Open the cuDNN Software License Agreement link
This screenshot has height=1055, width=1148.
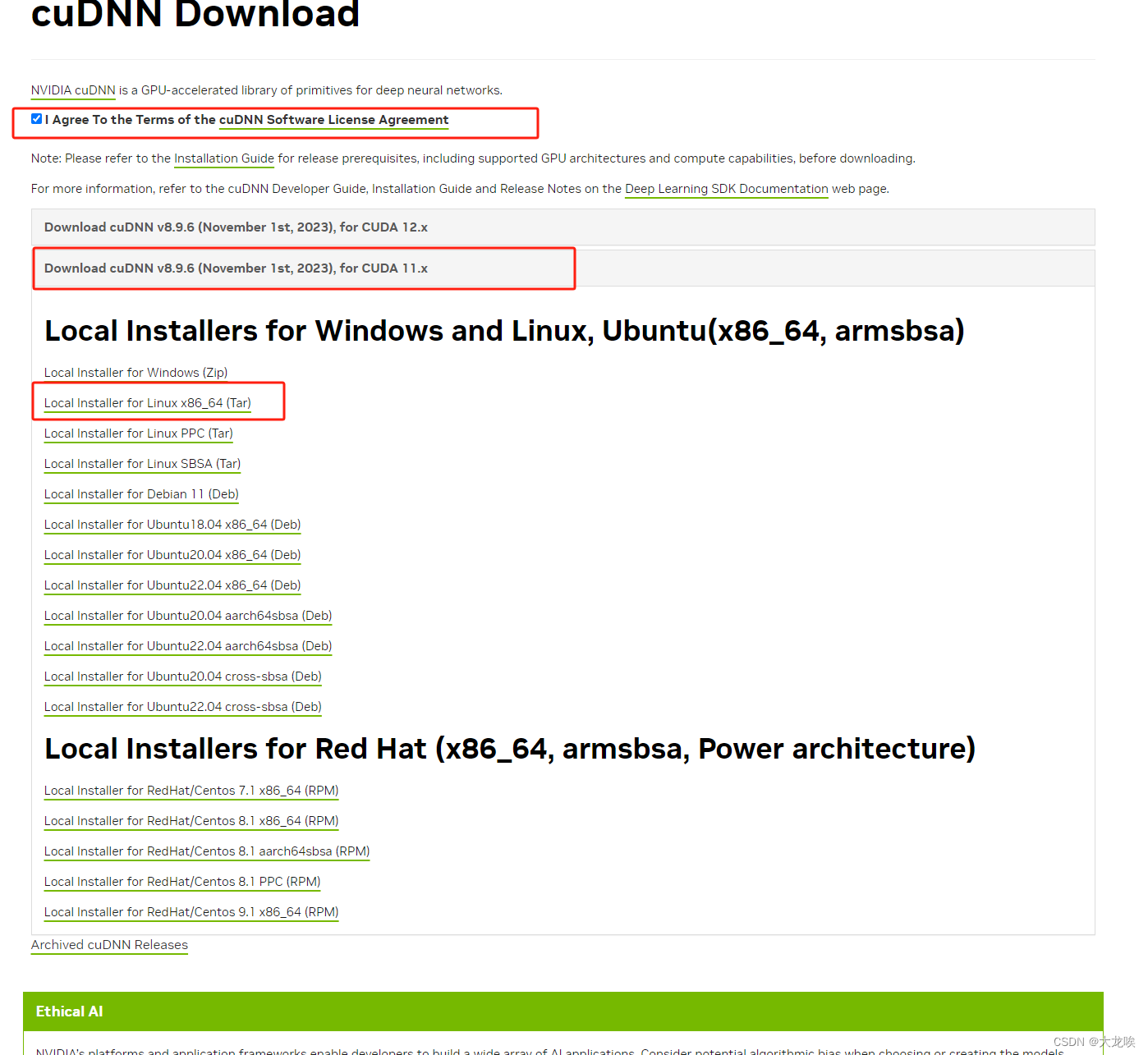pyautogui.click(x=333, y=120)
